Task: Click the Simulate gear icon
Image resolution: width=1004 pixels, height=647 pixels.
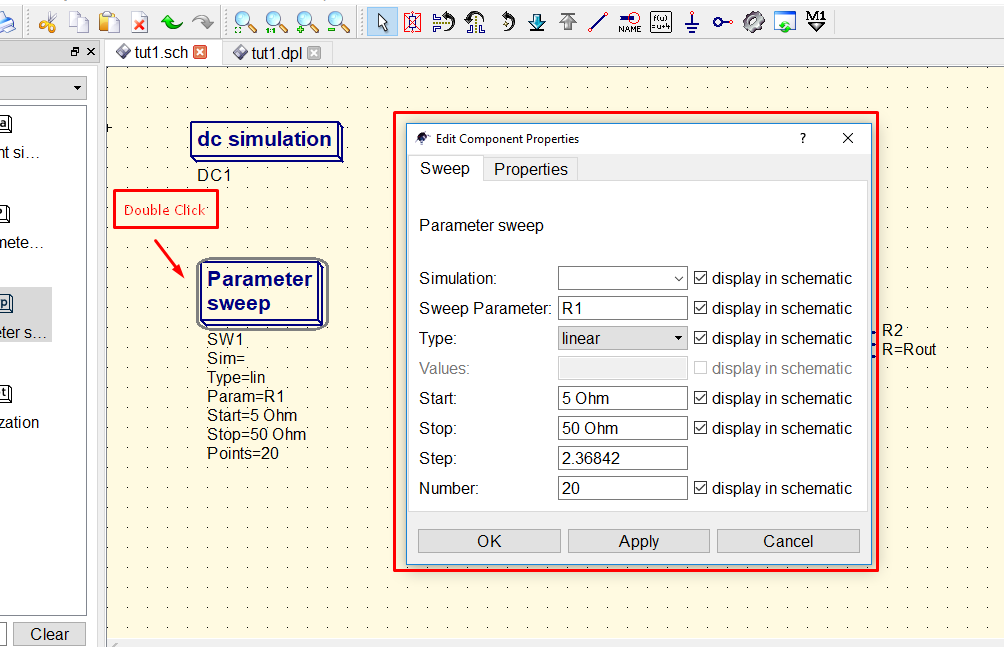Action: (754, 23)
